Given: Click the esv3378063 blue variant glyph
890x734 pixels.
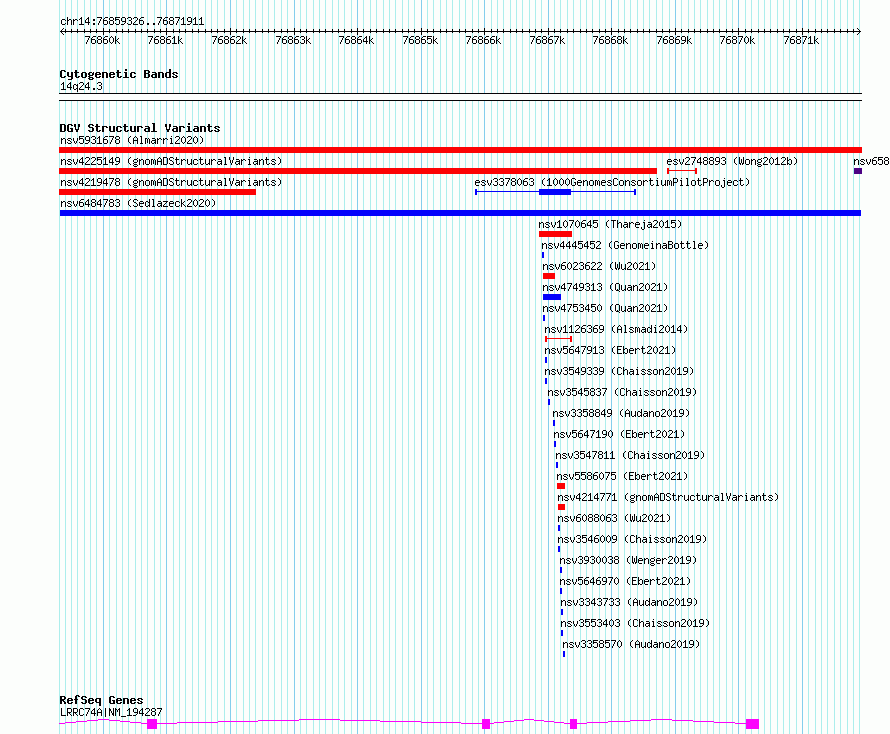Looking at the screenshot, I should pos(556,192).
